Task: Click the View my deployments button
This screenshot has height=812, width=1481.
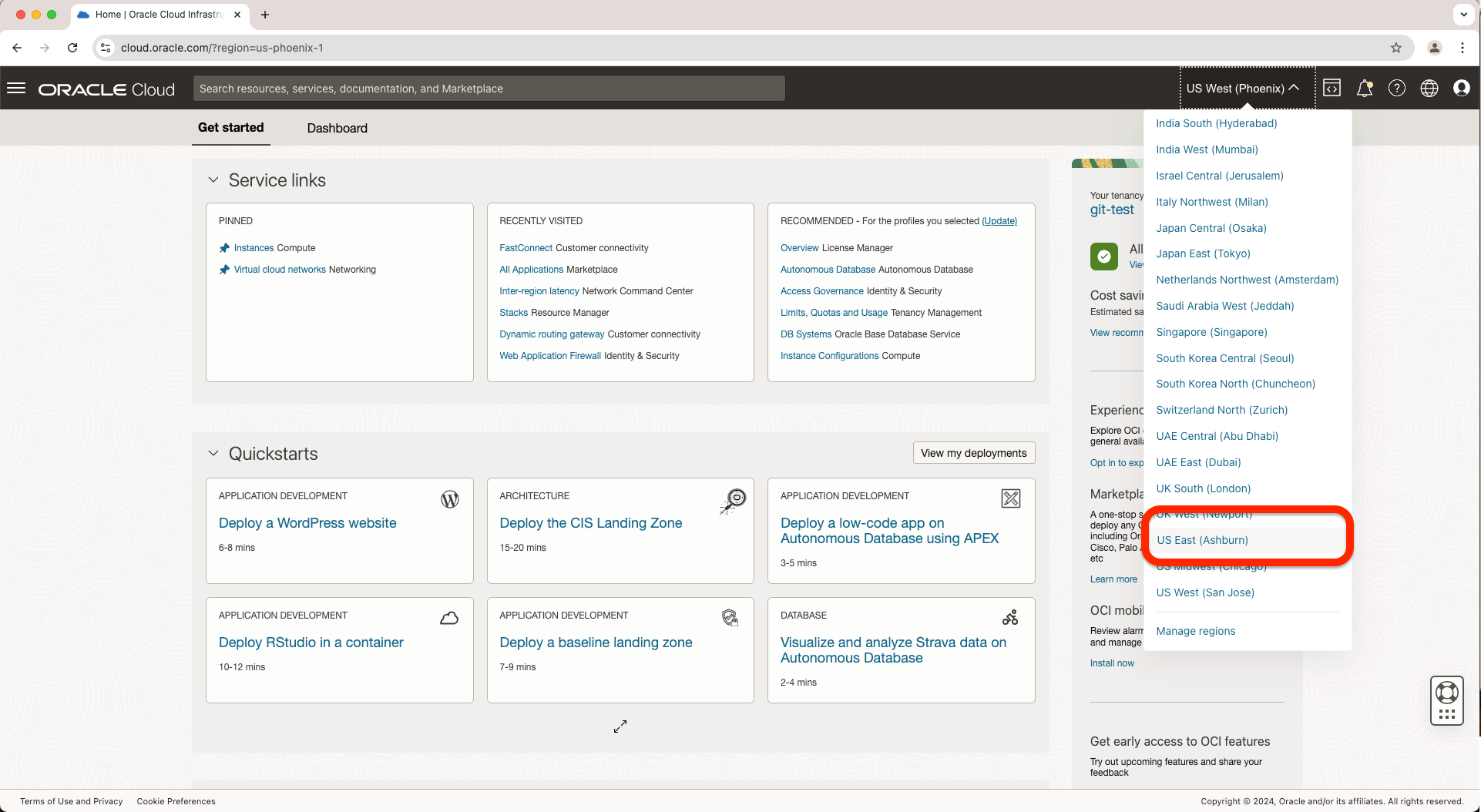Action: pos(973,453)
